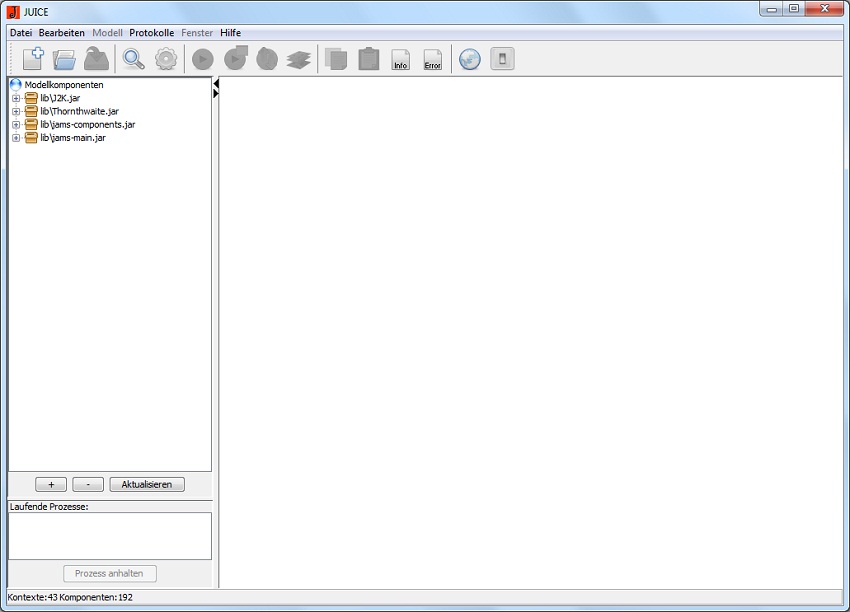Screen dimensions: 850x612
Task: Select the Modellkomponenten root item
Action: (x=63, y=85)
